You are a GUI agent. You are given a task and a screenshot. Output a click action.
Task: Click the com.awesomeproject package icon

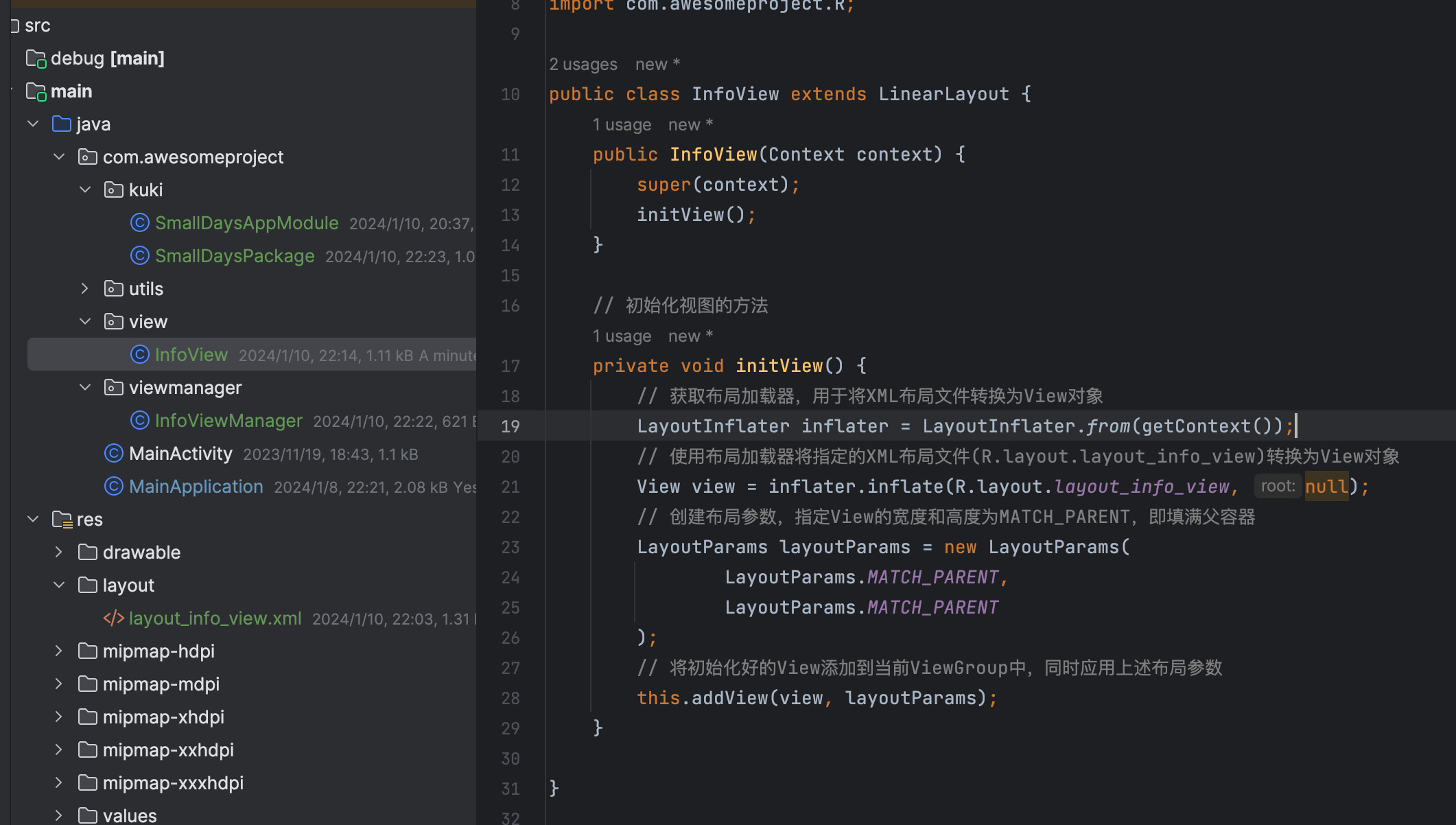pyautogui.click(x=88, y=157)
